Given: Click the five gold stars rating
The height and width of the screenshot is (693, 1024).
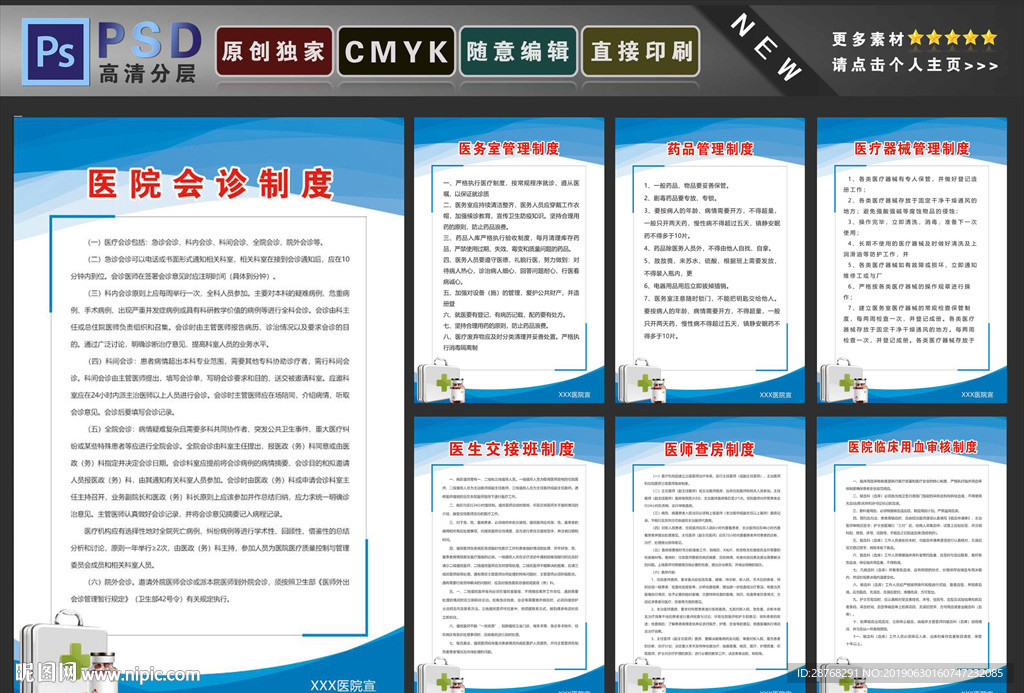Looking at the screenshot, I should click(953, 38).
